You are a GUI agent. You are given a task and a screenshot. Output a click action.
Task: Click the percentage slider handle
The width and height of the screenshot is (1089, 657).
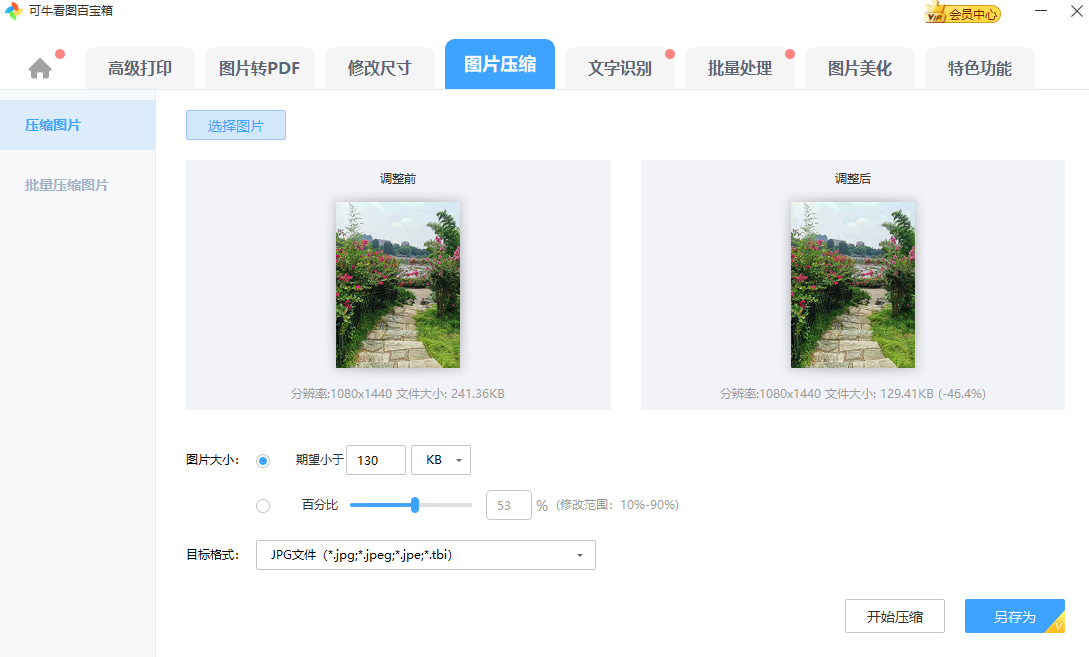coord(415,505)
